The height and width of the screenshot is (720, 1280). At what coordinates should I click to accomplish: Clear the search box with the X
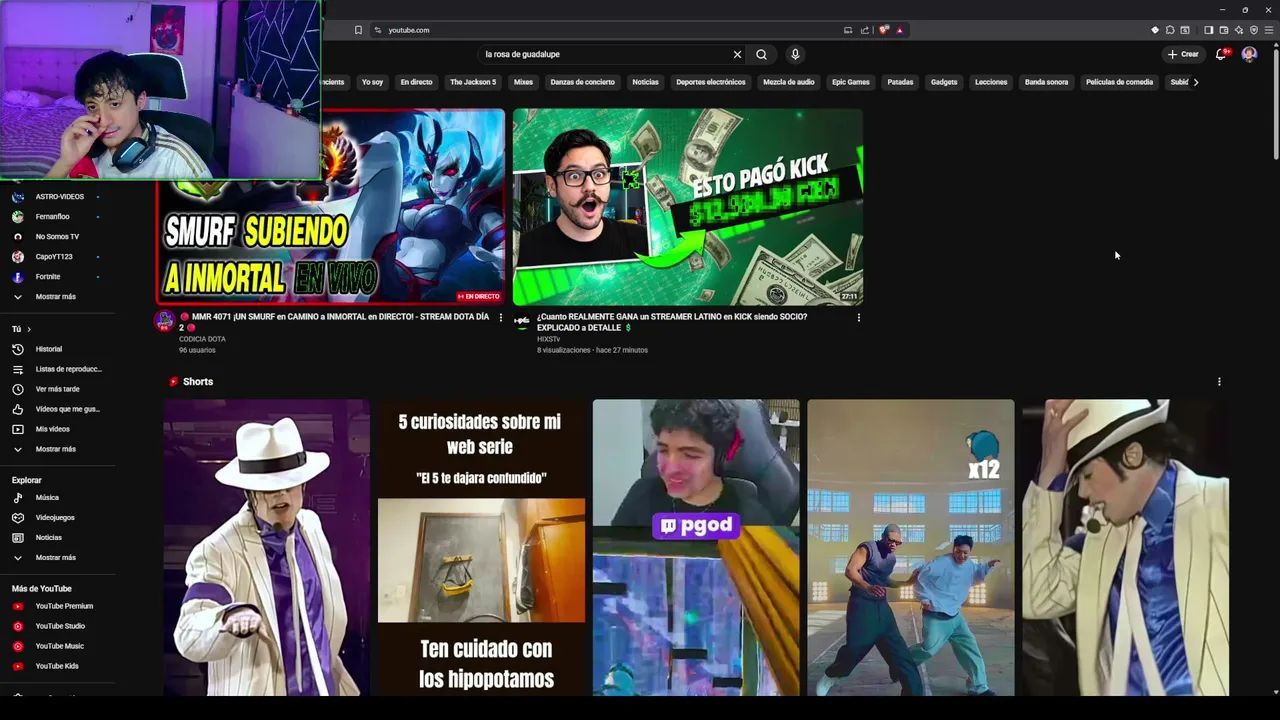(x=737, y=55)
